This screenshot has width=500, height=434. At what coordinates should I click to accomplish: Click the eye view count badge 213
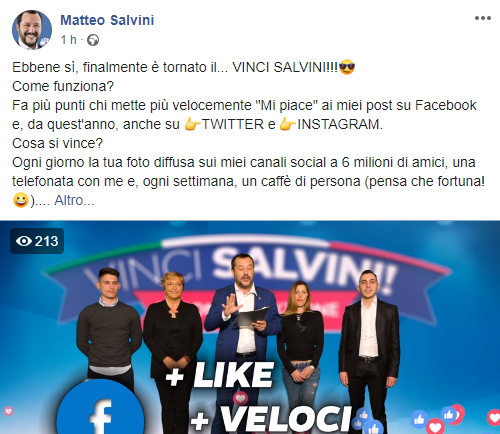point(37,241)
